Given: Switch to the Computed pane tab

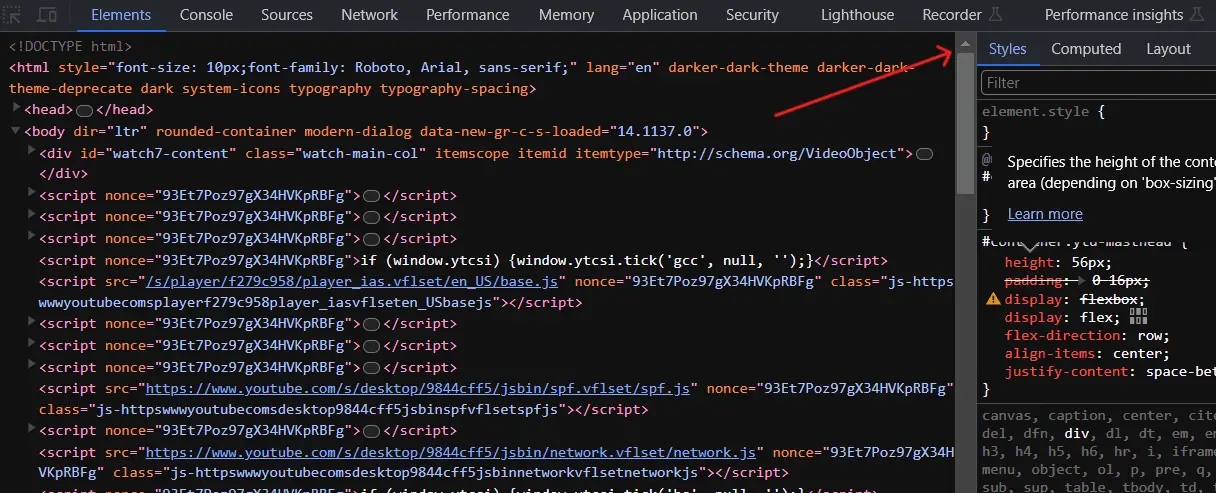Looking at the screenshot, I should click(1086, 49).
